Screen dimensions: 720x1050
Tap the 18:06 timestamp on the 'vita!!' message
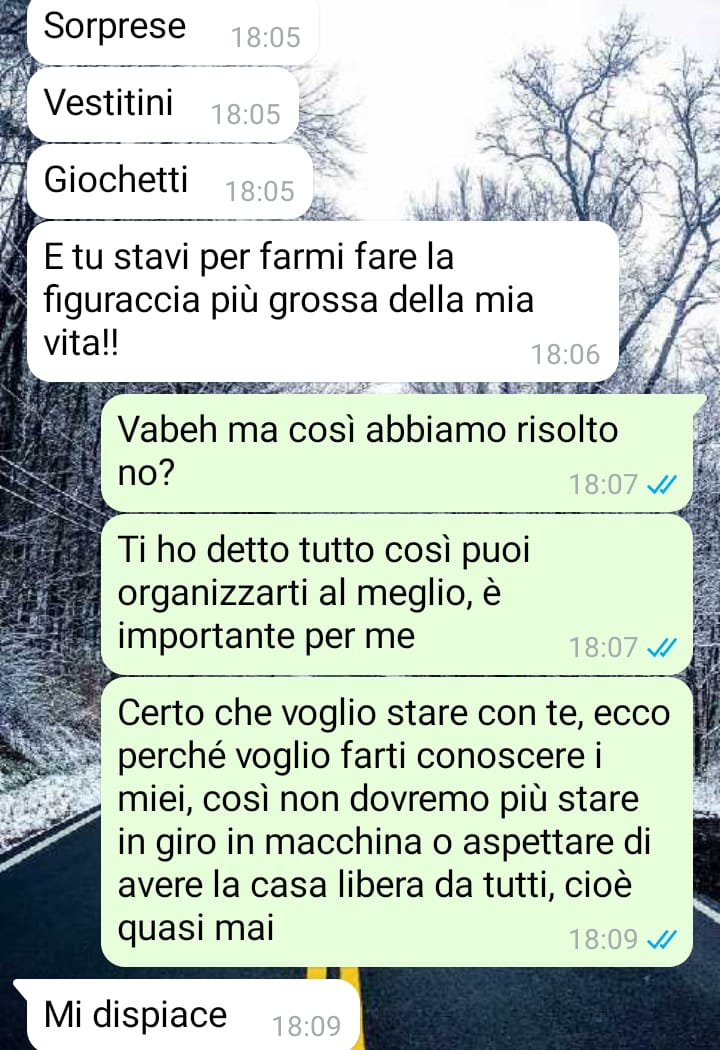(x=565, y=354)
